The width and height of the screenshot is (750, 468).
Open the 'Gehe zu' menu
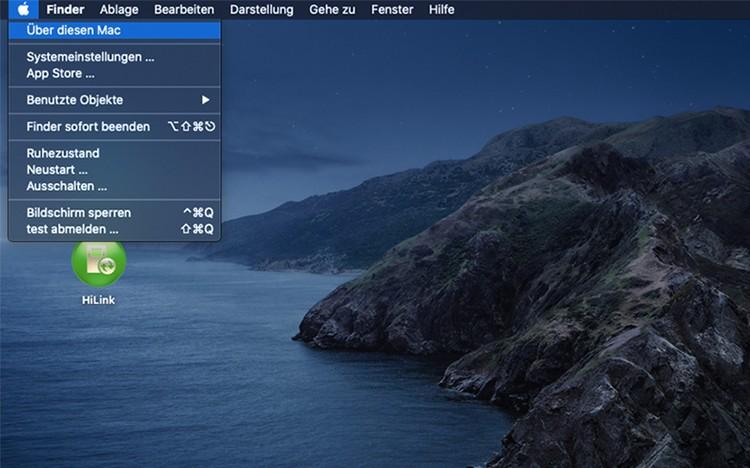pos(333,10)
